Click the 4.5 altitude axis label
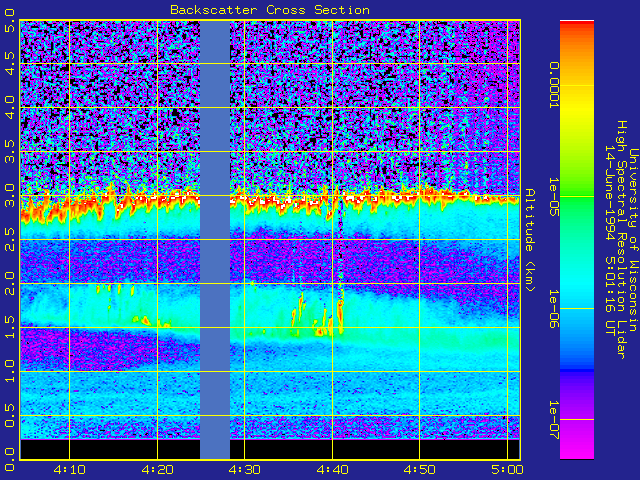The image size is (640, 480). coord(9,63)
